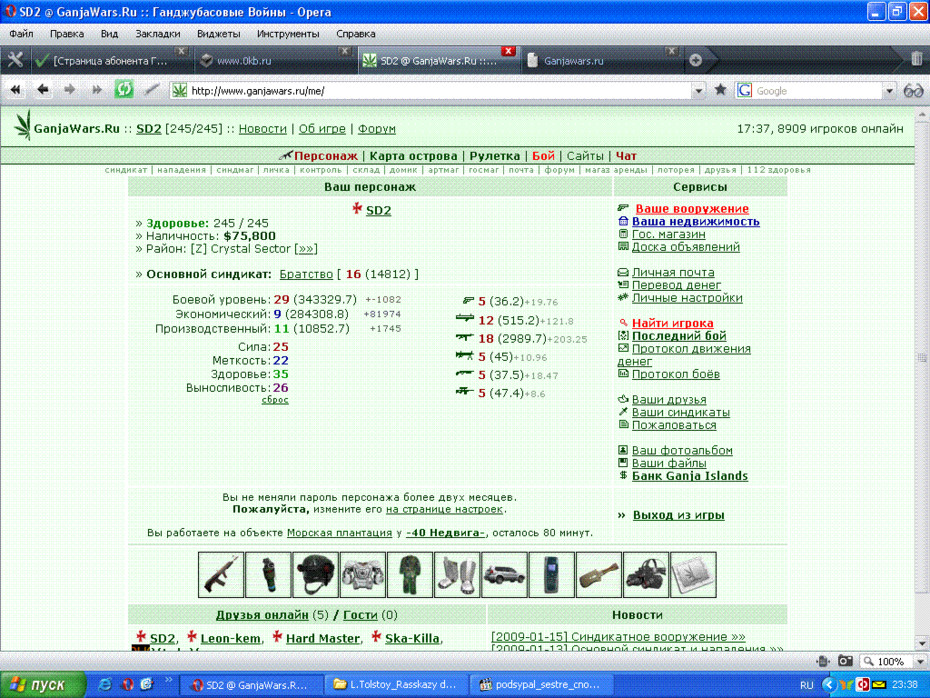Open the zoom 100% dropdown
The width and height of the screenshot is (930, 698).
(920, 661)
